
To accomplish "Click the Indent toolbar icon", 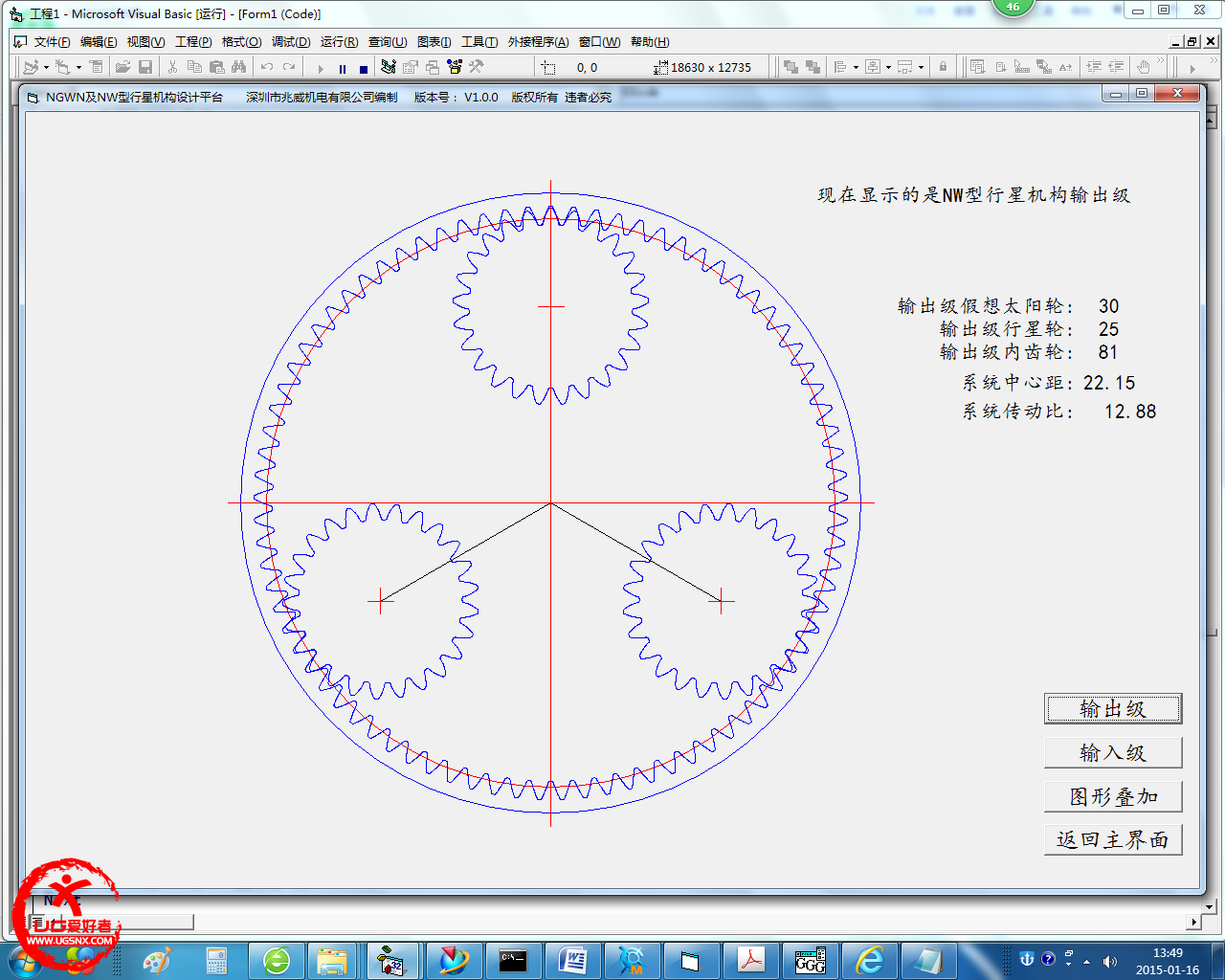I will tap(1094, 67).
